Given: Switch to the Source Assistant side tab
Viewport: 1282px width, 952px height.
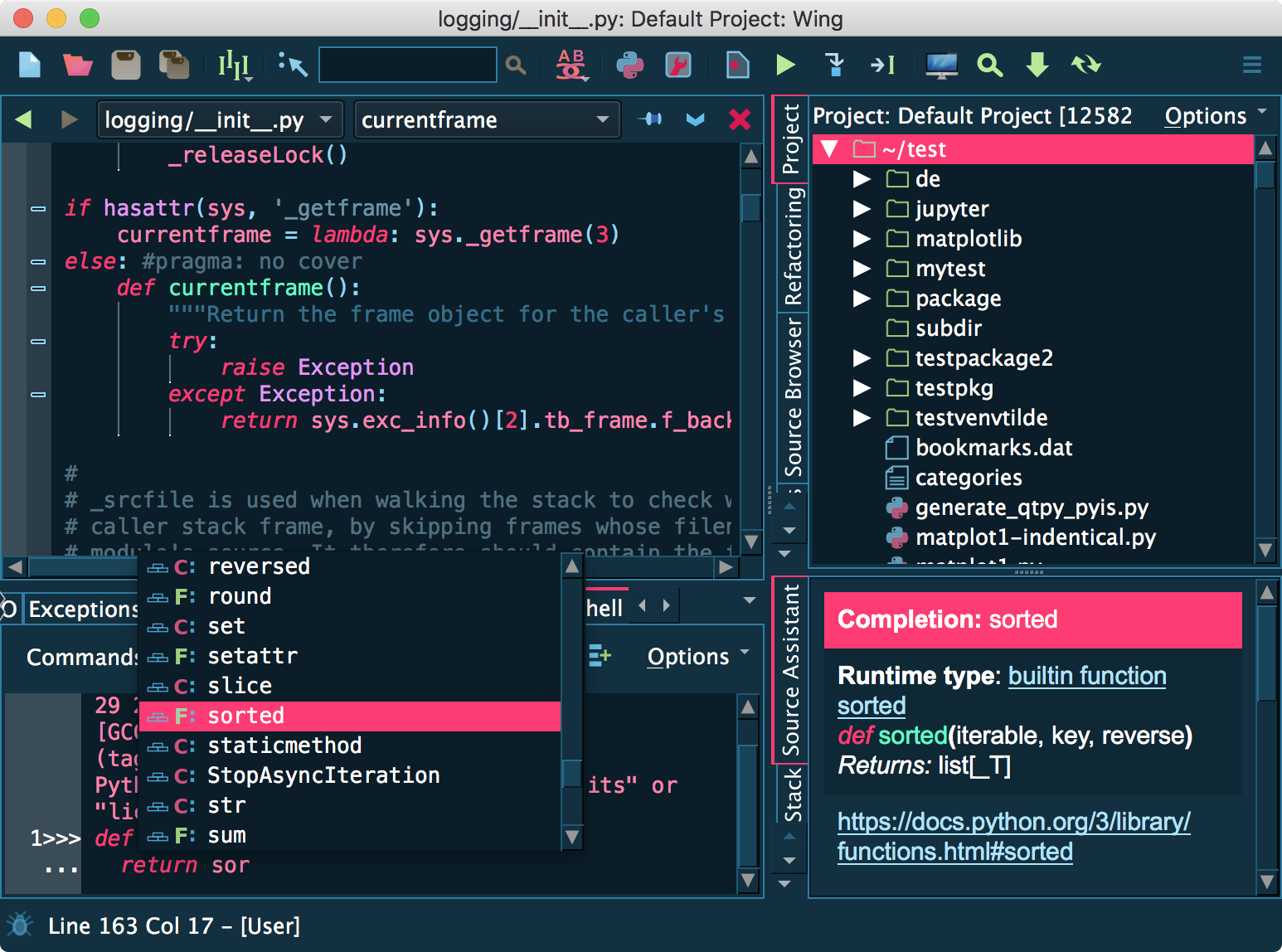Looking at the screenshot, I should 791,669.
